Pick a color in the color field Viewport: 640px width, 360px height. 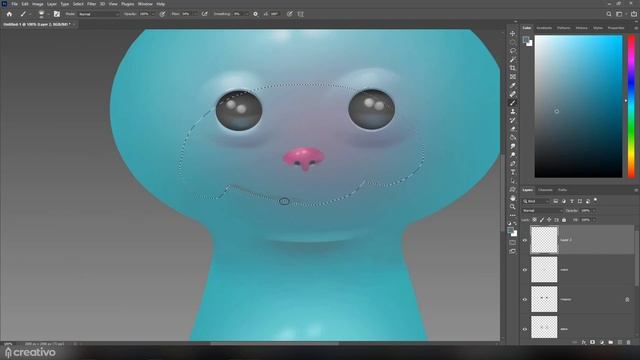tap(578, 106)
